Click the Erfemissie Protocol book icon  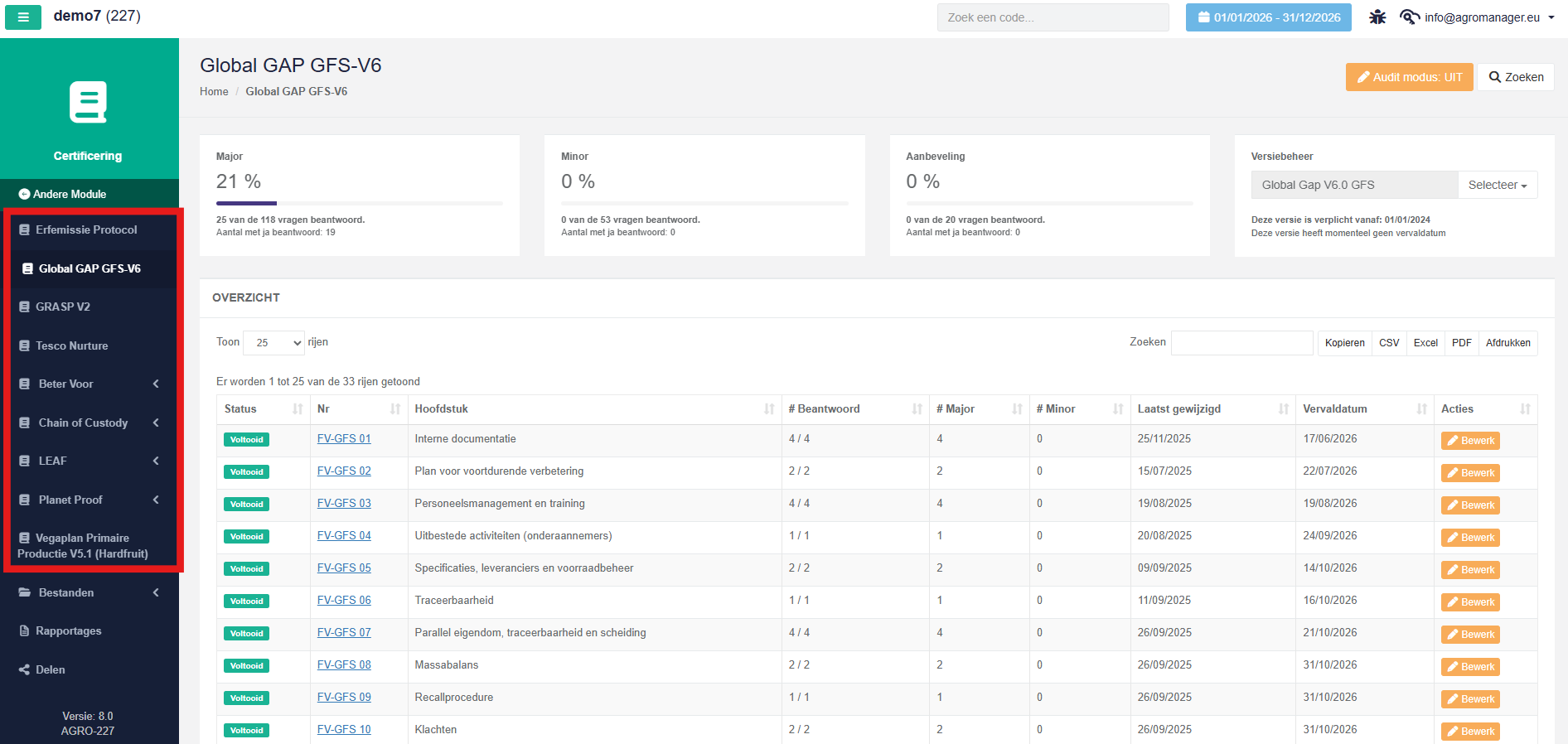pos(25,229)
